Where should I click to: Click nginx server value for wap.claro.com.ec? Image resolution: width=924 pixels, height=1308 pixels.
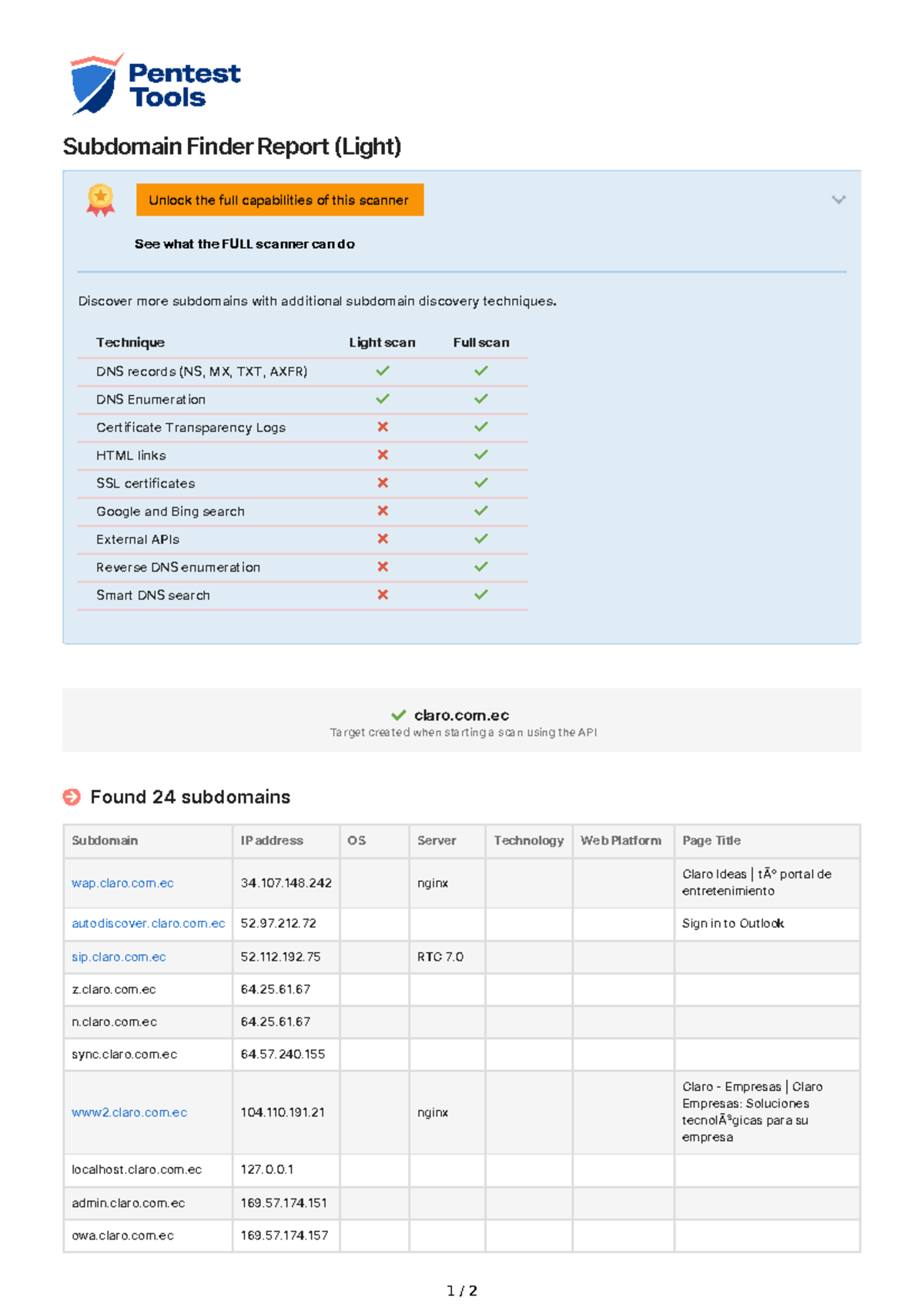click(433, 884)
